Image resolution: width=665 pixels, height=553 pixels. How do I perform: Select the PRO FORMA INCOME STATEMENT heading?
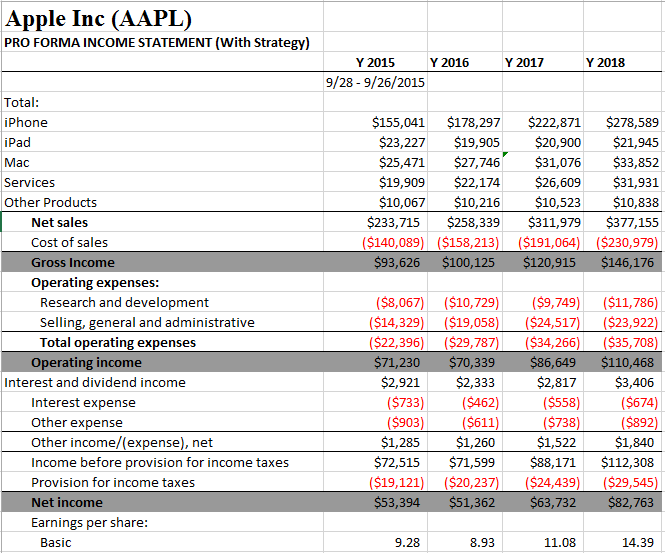(x=157, y=42)
